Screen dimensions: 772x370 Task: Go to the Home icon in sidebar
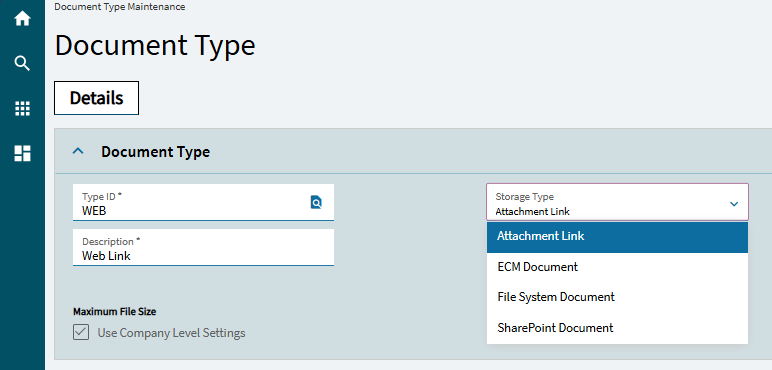coord(22,19)
